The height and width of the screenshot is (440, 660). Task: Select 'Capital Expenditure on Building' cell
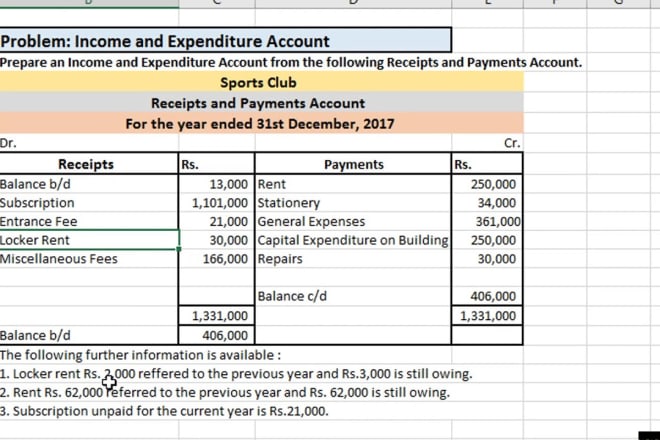tap(353, 240)
